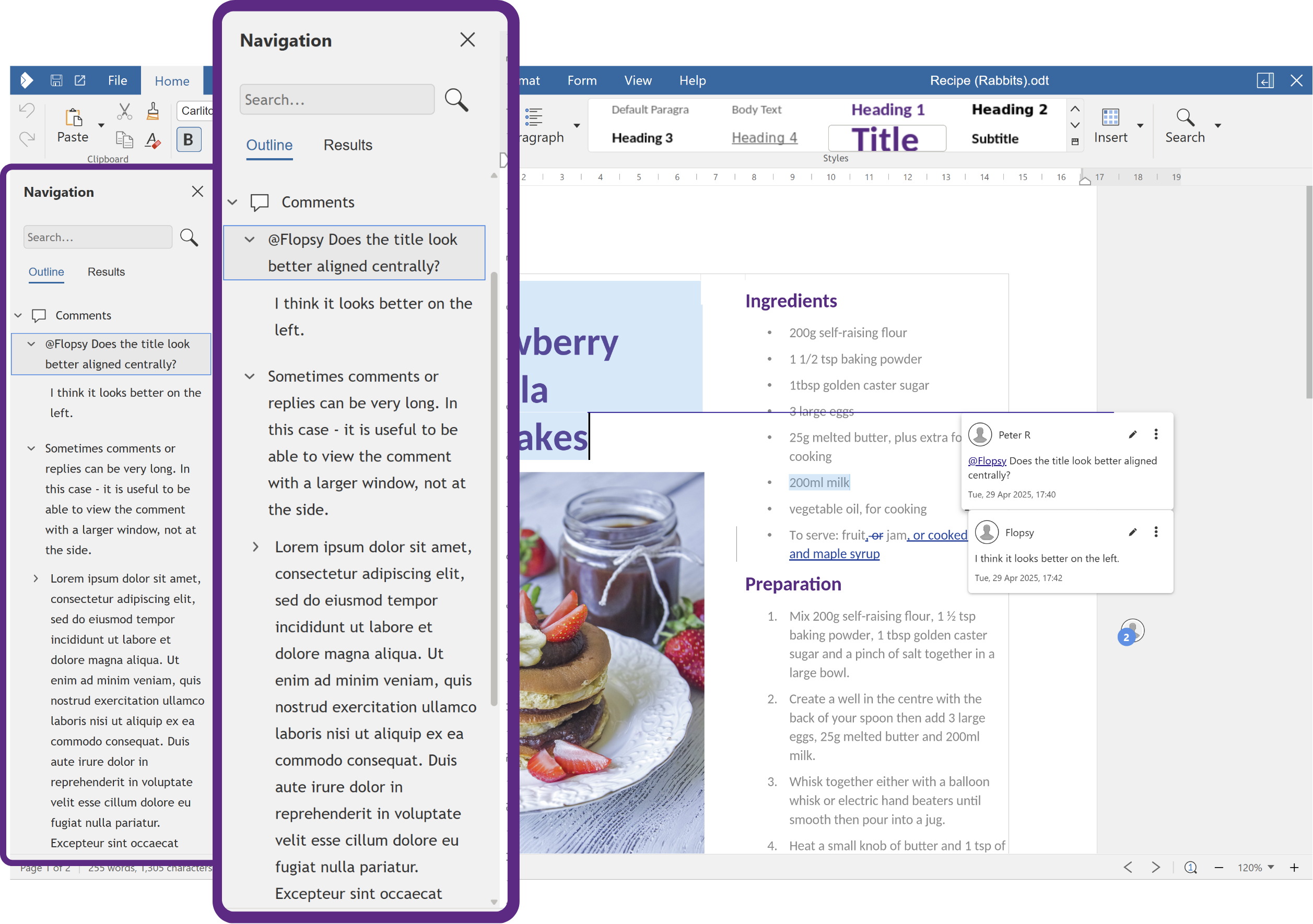The image size is (1313, 924).
Task: Open three-dot menu on Flopsy's reply
Action: [x=1156, y=532]
